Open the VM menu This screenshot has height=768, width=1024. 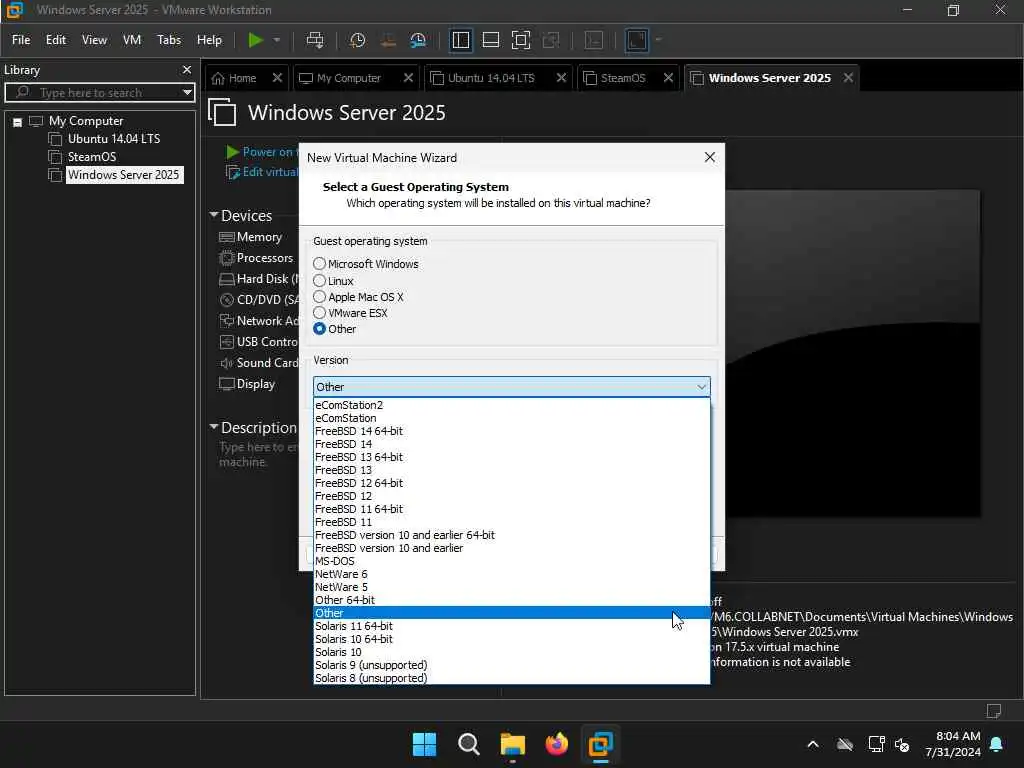pyautogui.click(x=132, y=40)
